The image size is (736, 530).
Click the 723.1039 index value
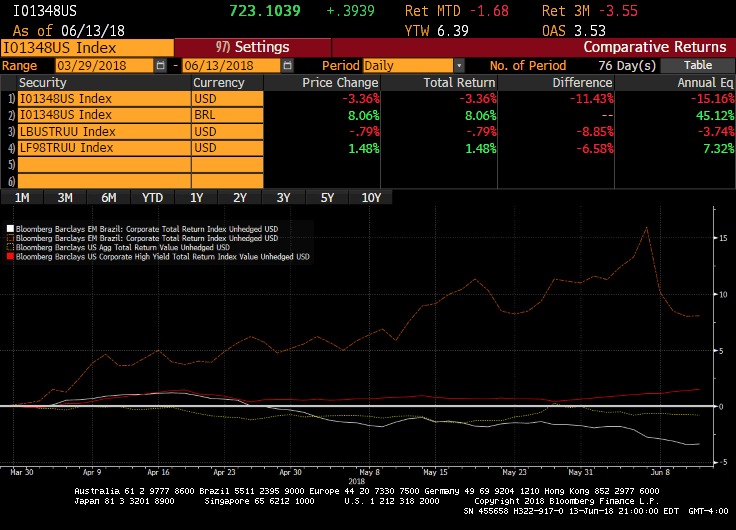click(x=265, y=11)
